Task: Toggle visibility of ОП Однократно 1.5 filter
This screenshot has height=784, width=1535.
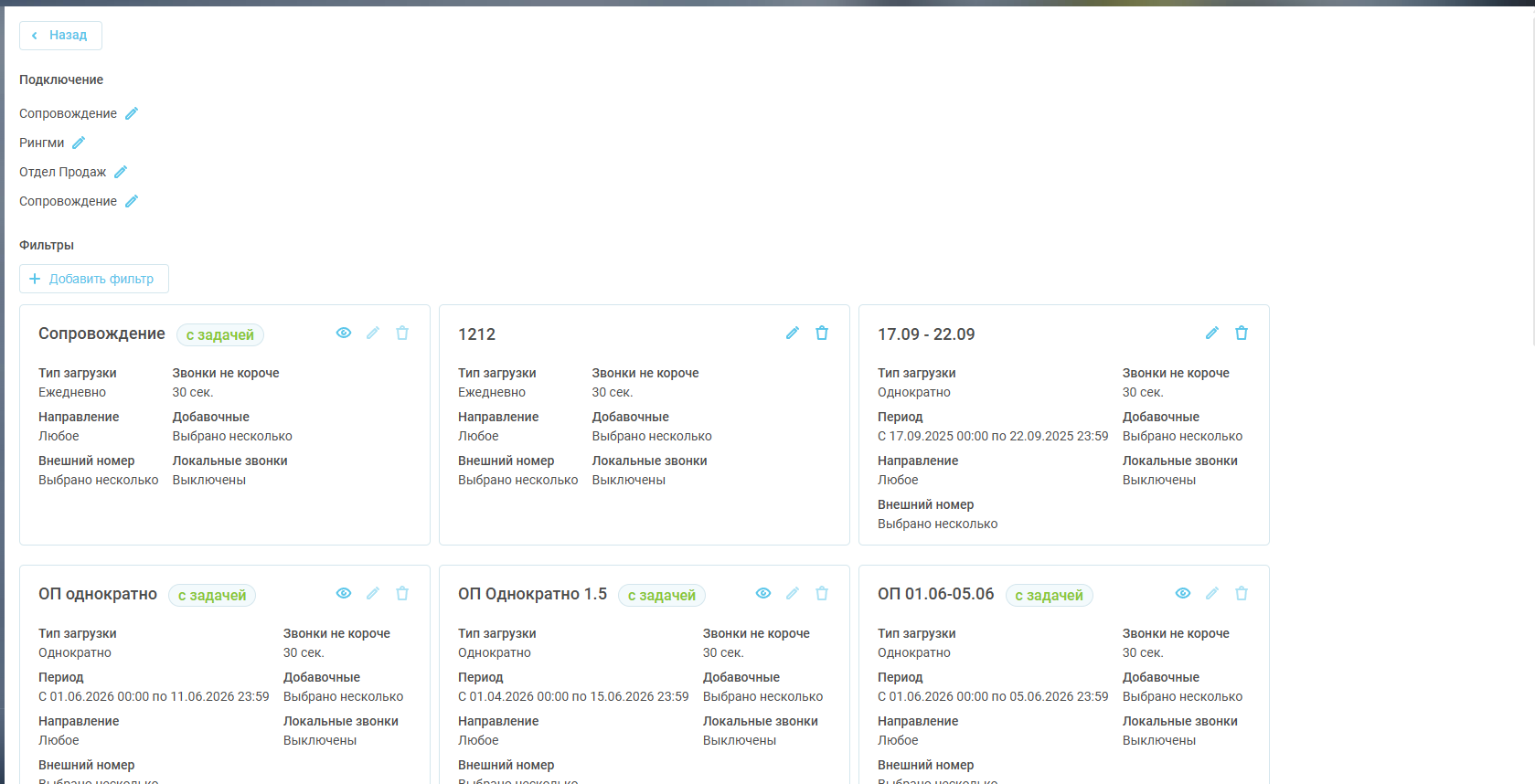Action: point(763,593)
